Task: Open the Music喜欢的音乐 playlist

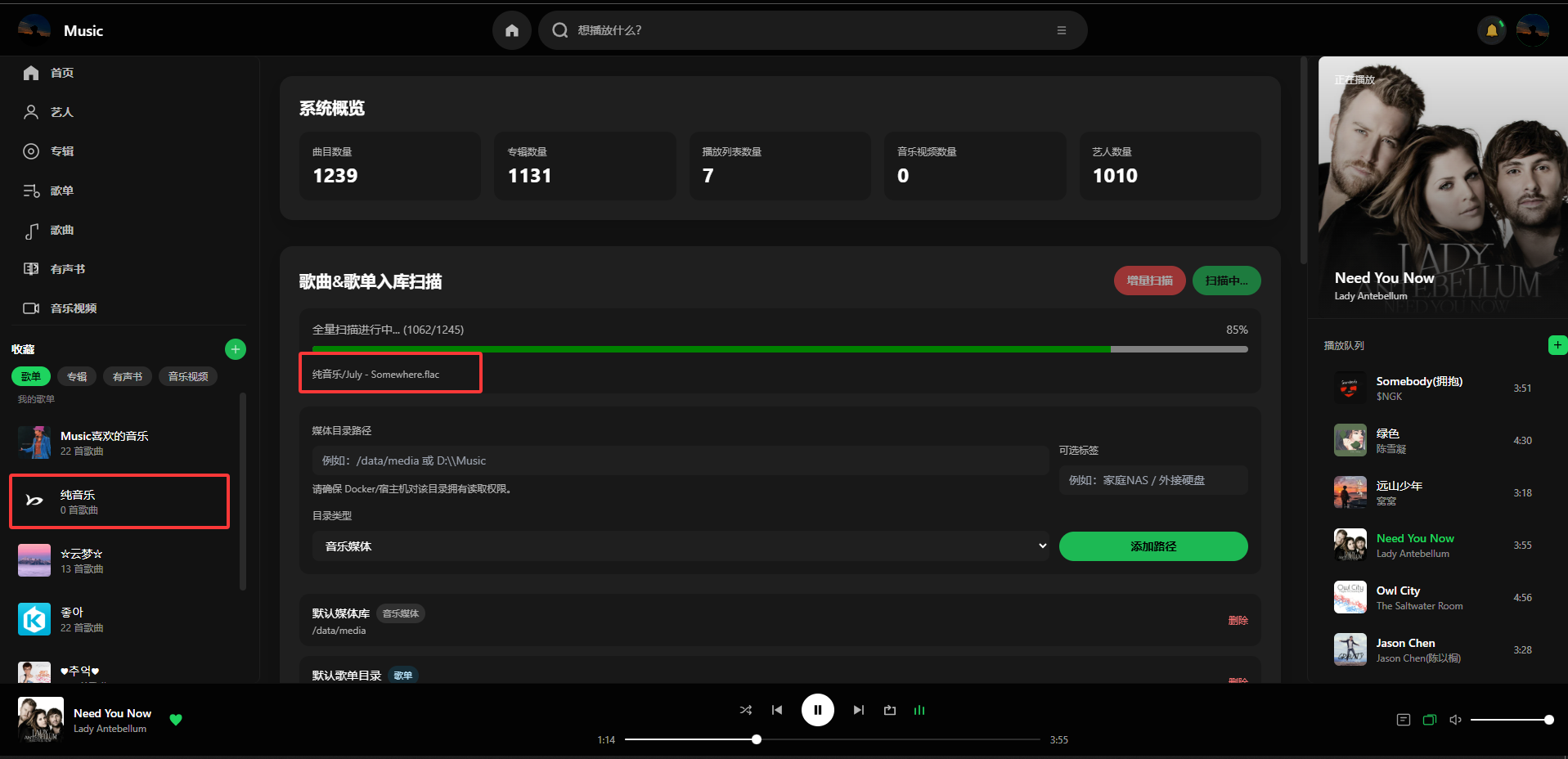Action: click(x=123, y=442)
